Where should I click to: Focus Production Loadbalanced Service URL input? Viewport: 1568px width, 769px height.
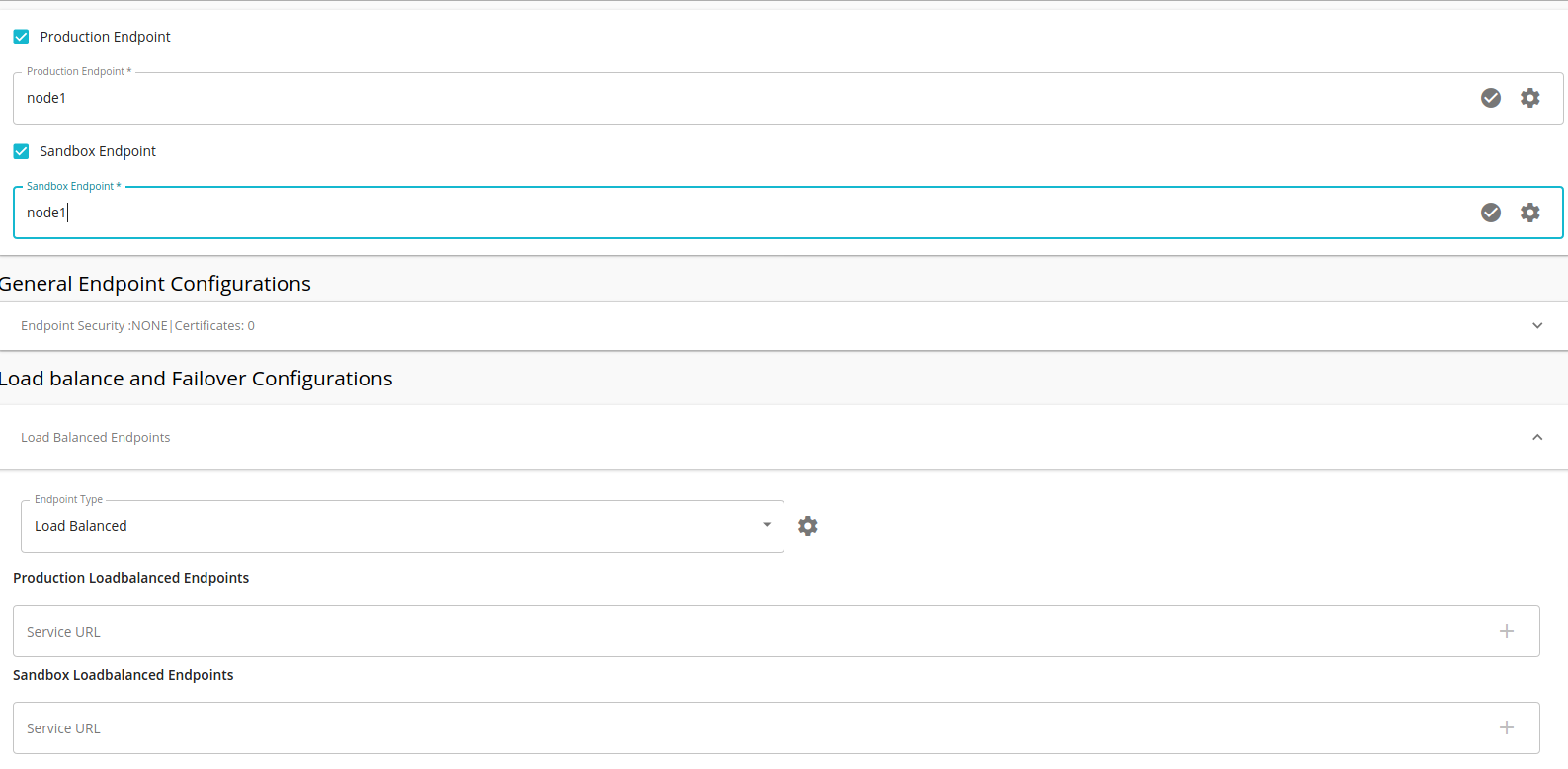(692, 632)
